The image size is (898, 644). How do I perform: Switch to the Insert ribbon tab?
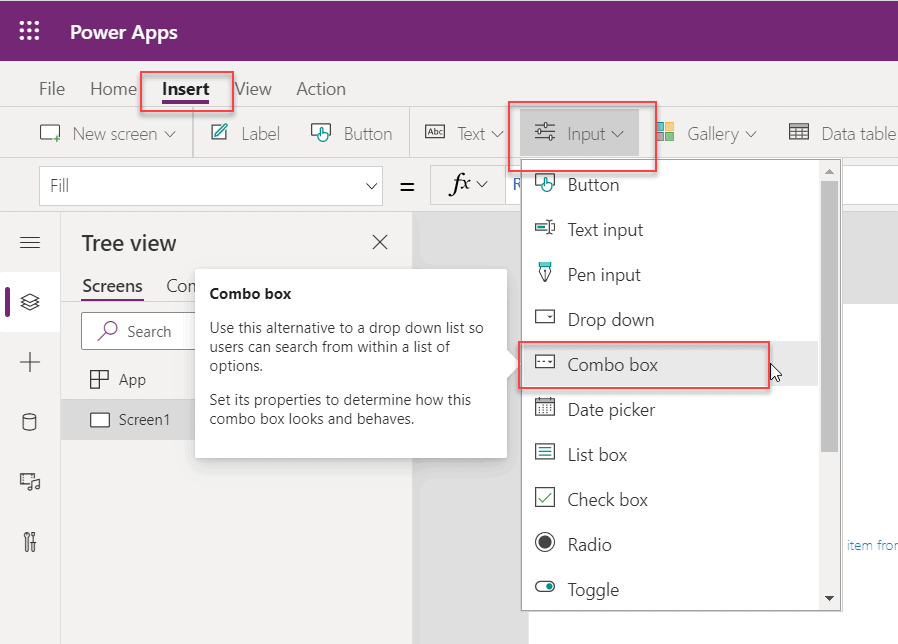coord(186,89)
